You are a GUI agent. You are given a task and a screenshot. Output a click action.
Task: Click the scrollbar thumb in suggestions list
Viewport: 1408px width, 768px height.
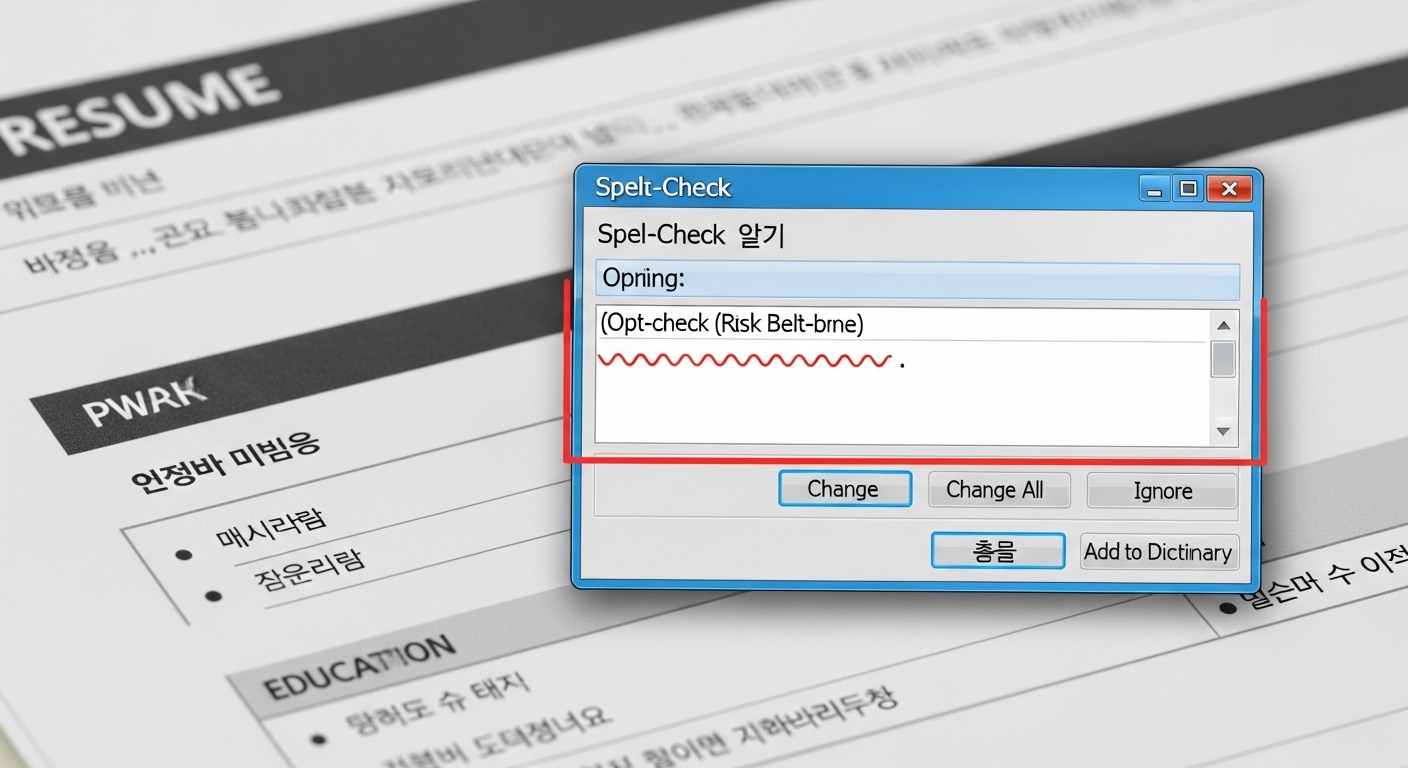(1223, 359)
